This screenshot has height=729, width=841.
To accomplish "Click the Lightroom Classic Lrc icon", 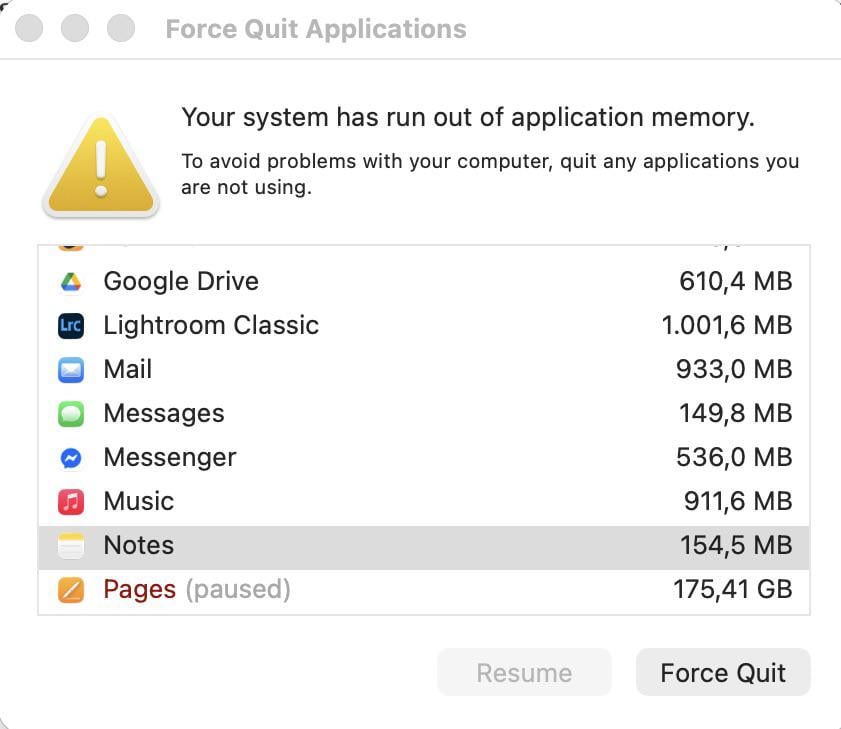I will pos(71,326).
